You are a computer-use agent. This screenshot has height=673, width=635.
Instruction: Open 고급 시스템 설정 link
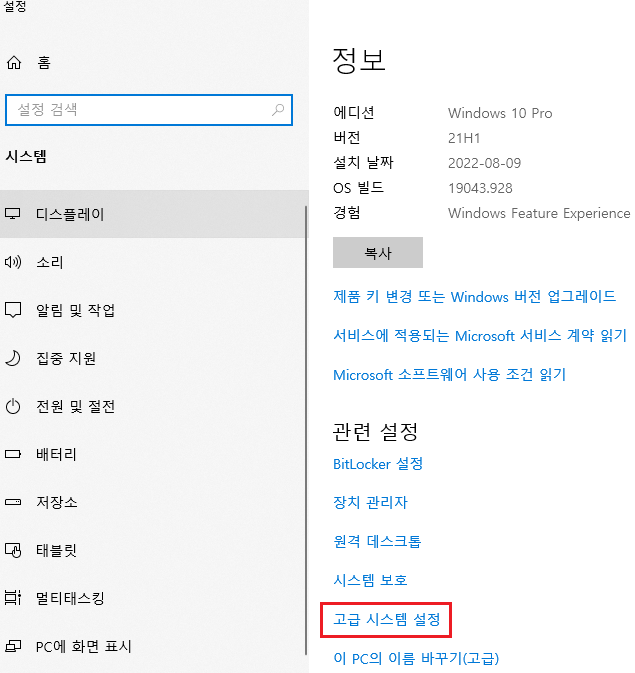point(387,619)
